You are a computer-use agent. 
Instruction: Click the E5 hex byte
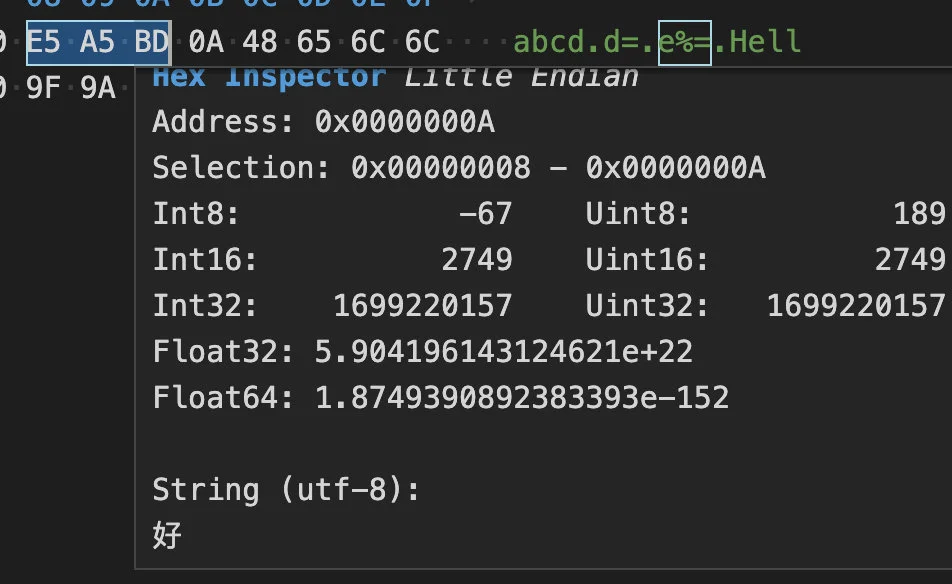[45, 41]
